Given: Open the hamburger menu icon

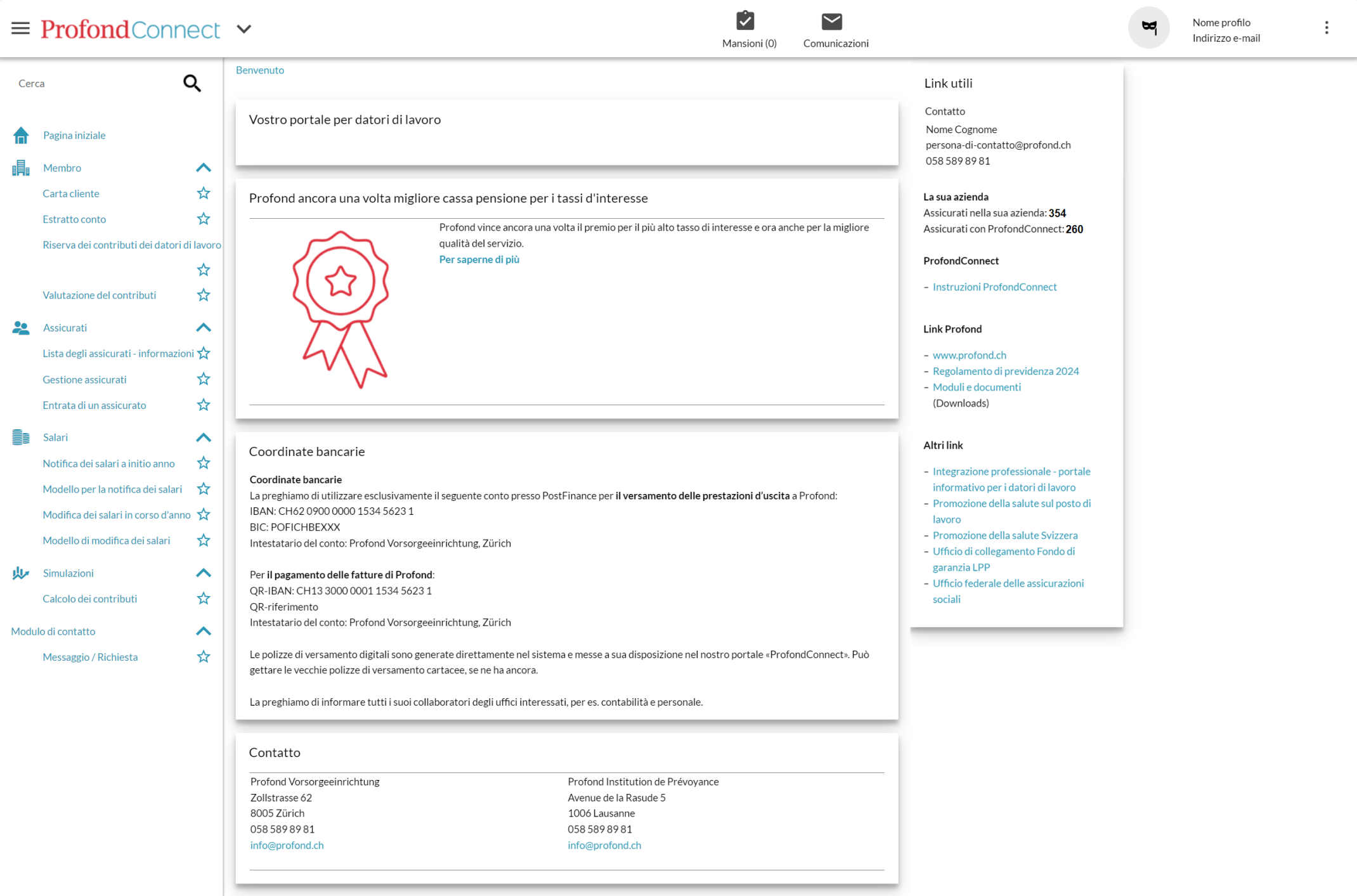Looking at the screenshot, I should click(x=20, y=28).
